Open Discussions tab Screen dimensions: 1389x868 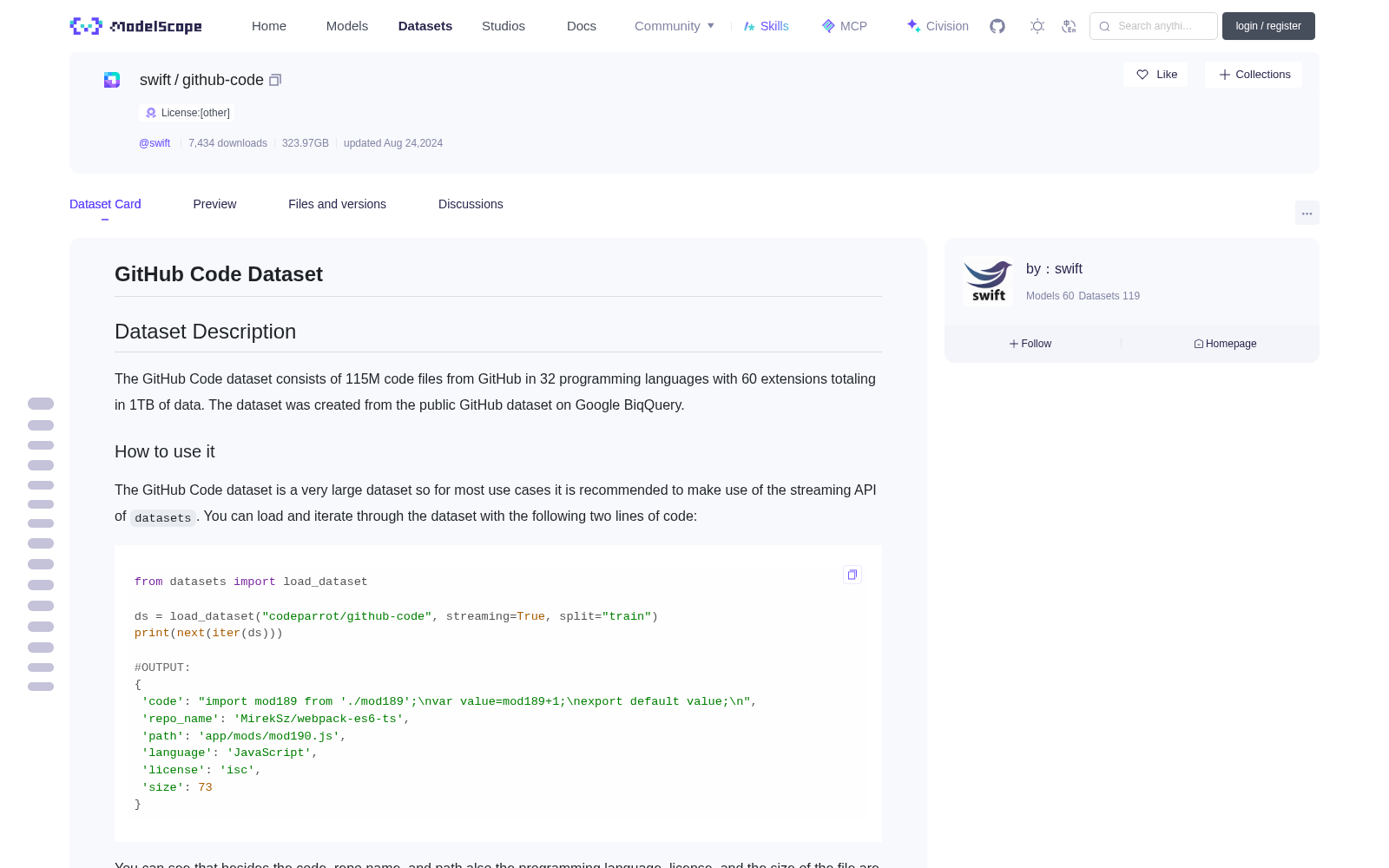[x=471, y=204]
